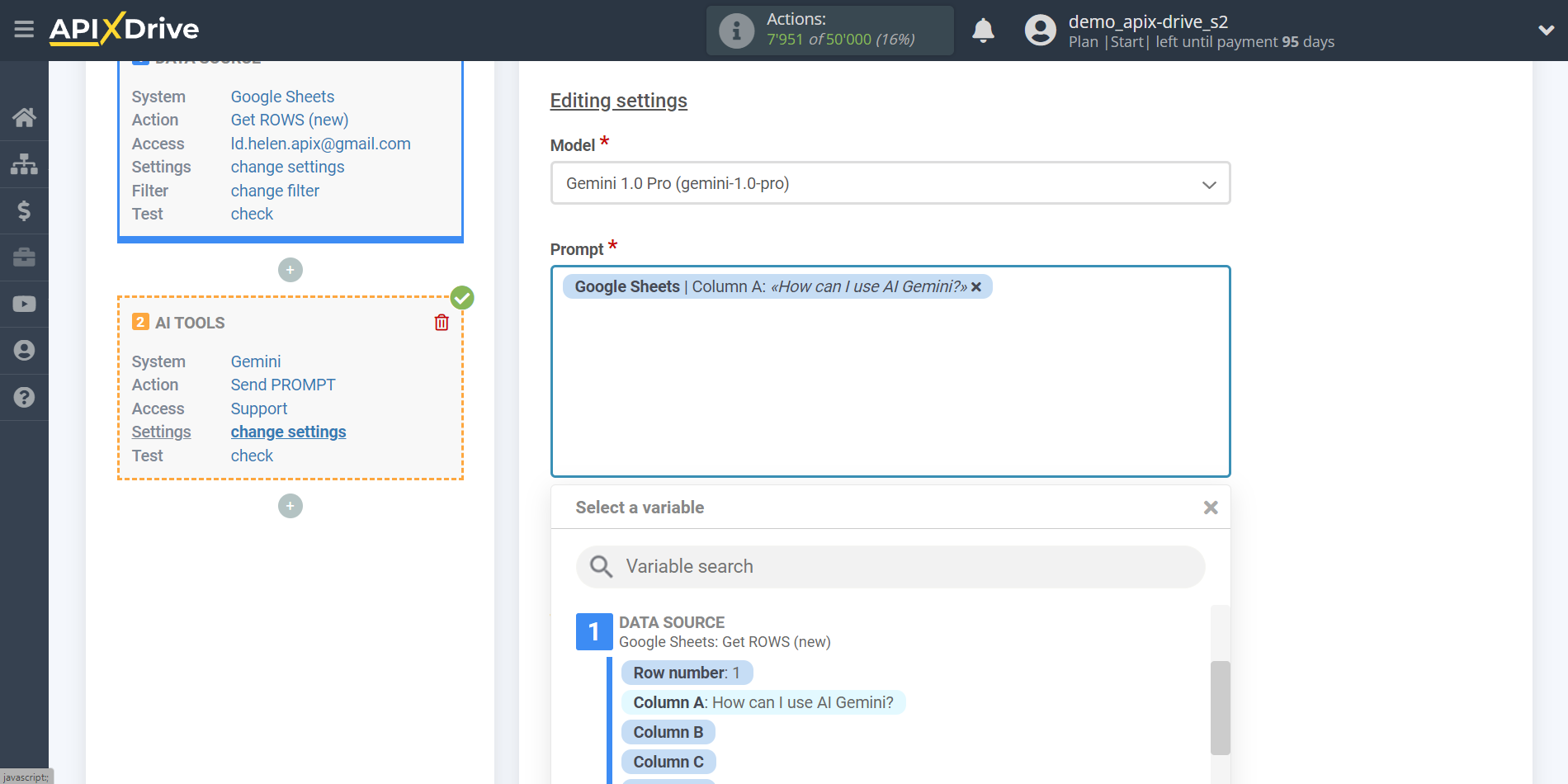Viewport: 1568px width, 784px height.
Task: Click demo_apix-drive_s2 account name
Action: tap(1148, 21)
